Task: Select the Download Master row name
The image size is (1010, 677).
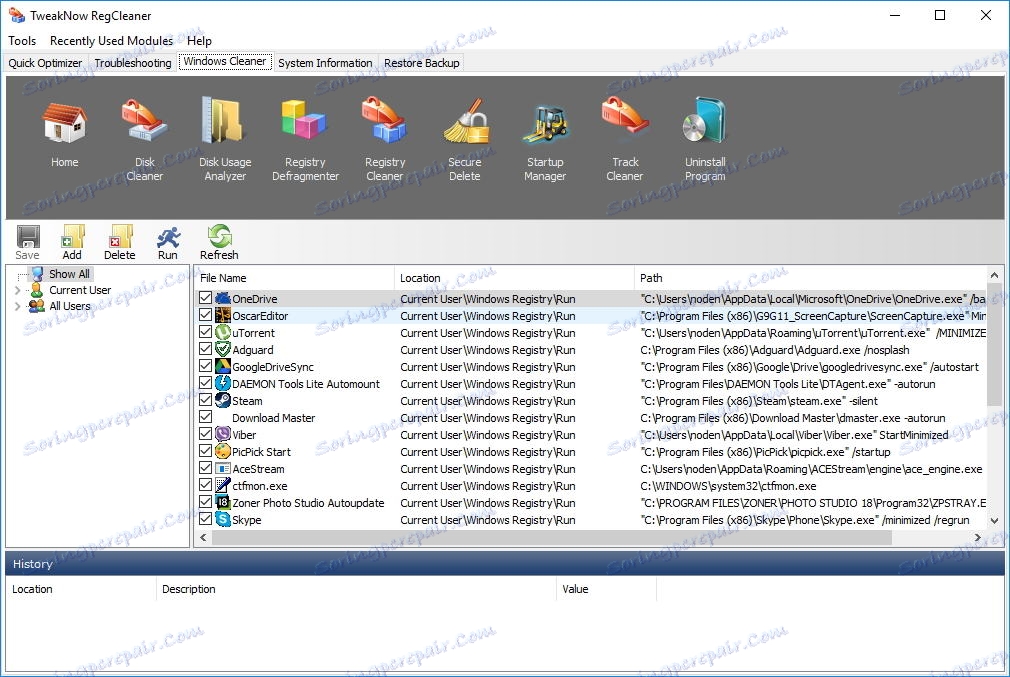Action: point(273,417)
